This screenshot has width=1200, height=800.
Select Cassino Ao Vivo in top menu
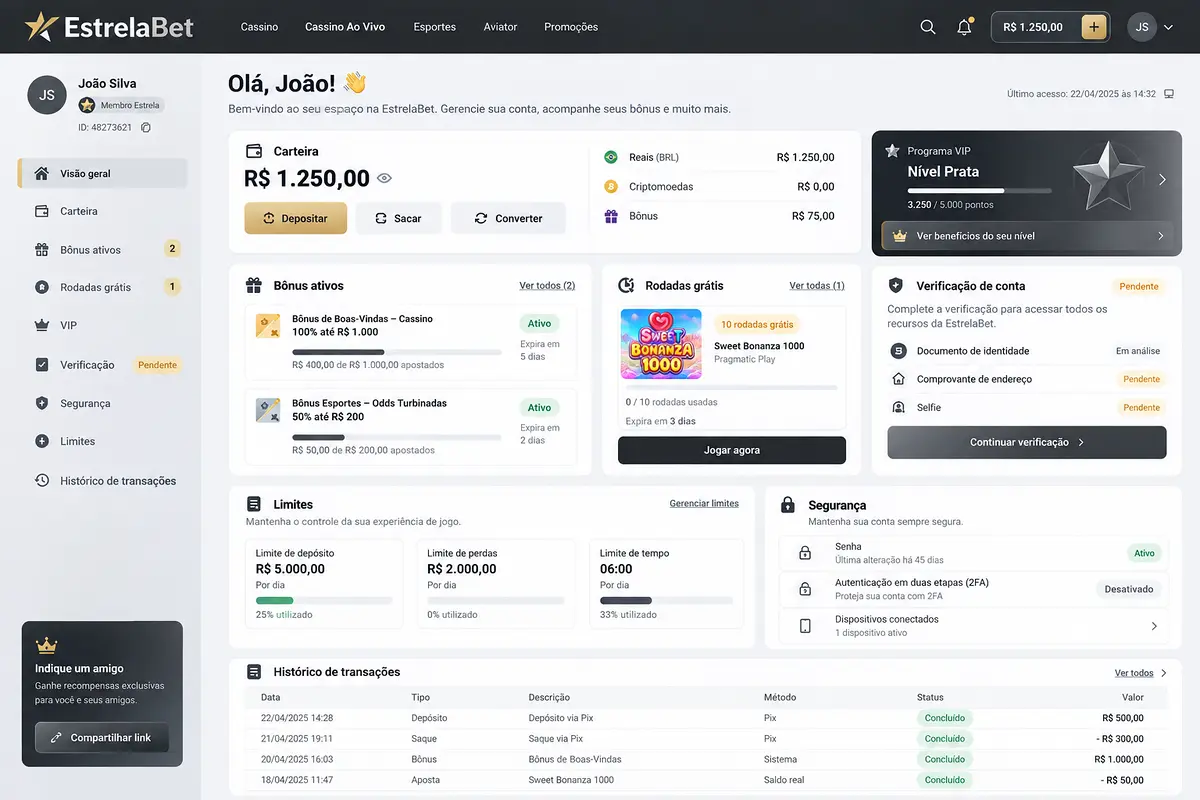[345, 27]
